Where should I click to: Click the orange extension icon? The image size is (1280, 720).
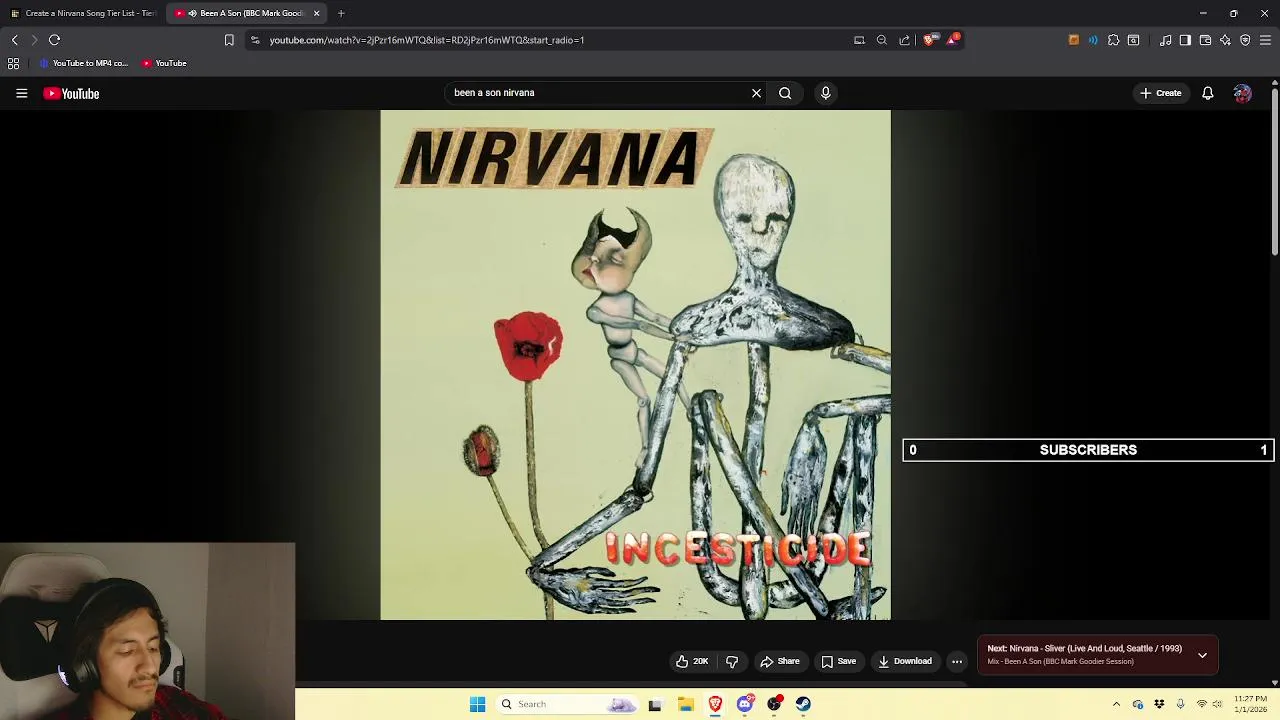tap(1074, 40)
